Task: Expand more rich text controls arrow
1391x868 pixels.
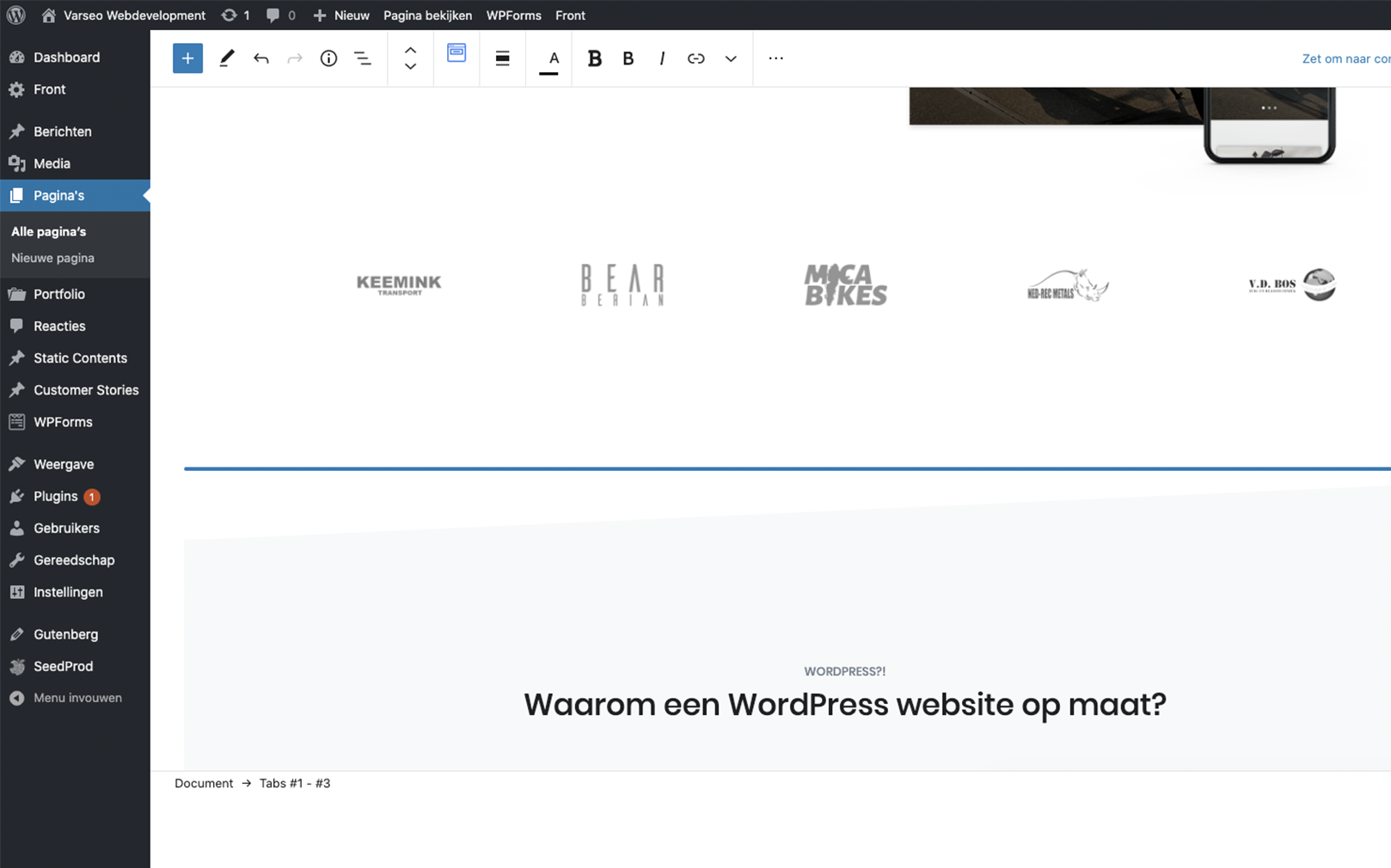Action: coord(731,58)
